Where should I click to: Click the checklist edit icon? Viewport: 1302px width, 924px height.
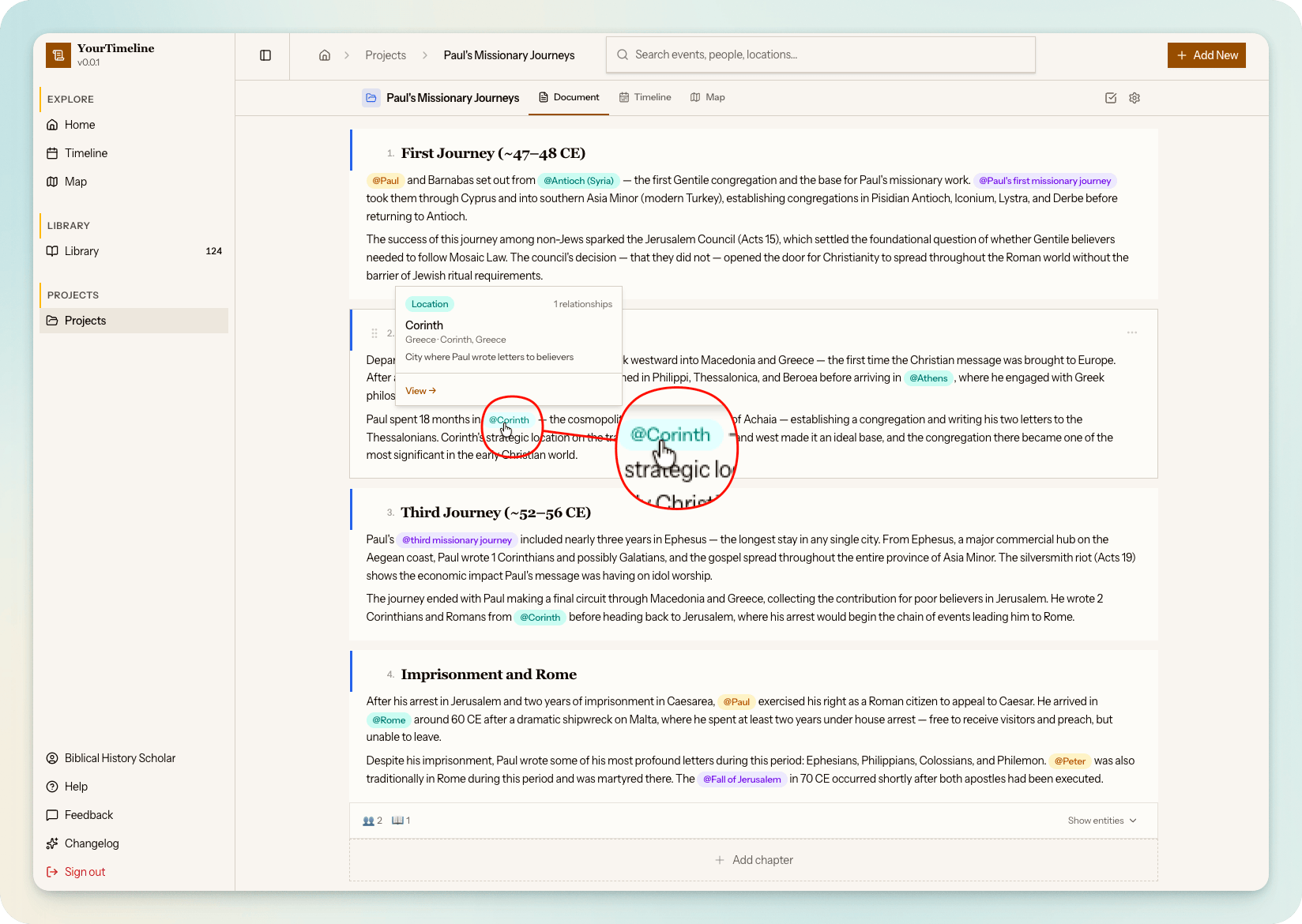(1111, 98)
